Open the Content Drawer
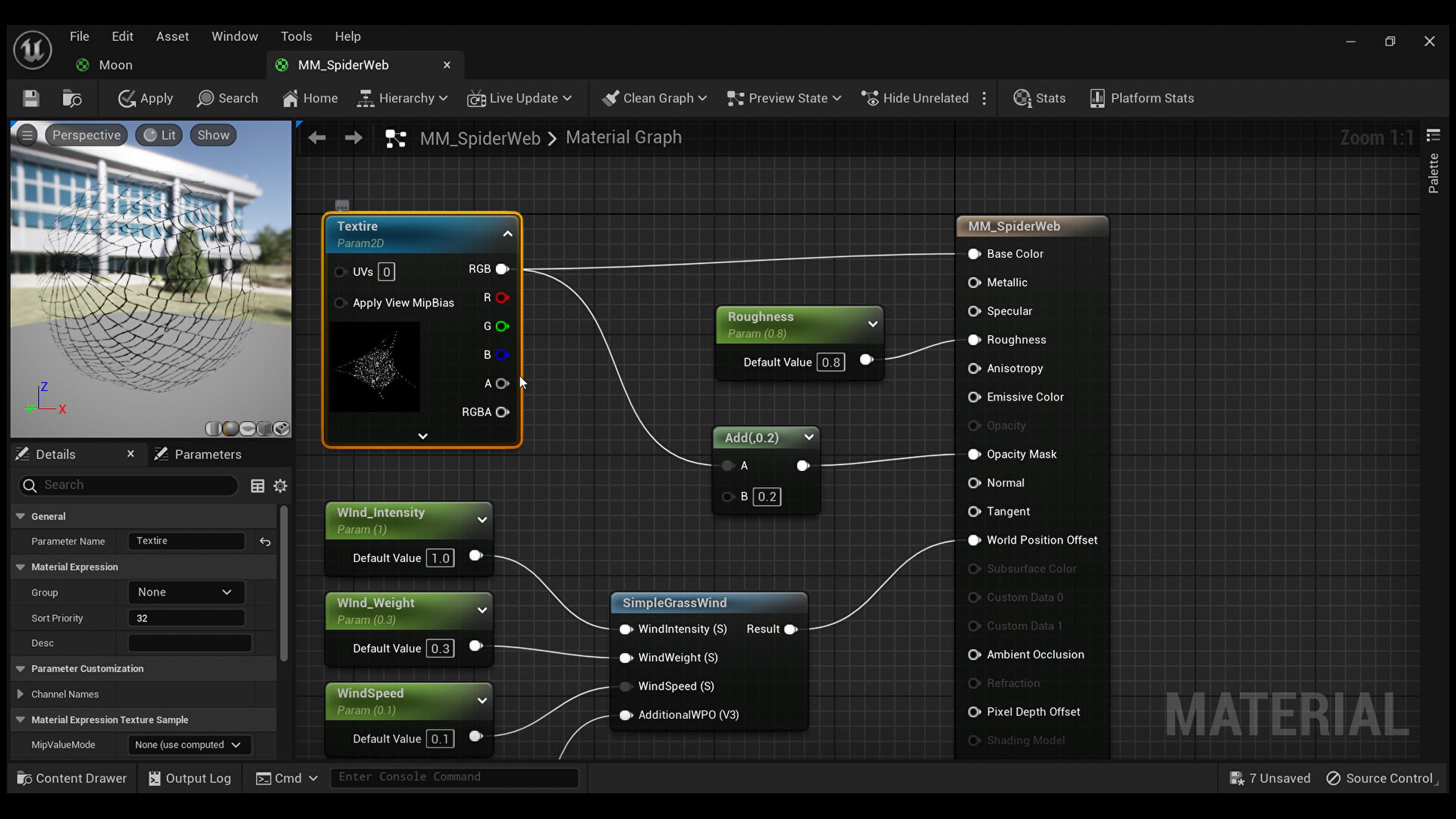 (72, 778)
